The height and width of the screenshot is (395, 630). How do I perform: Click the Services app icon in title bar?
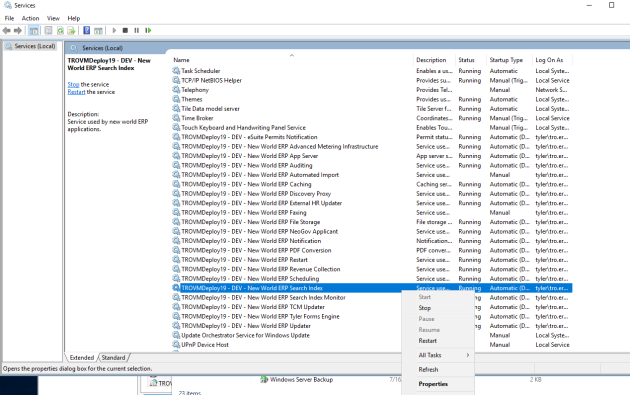pos(8,5)
